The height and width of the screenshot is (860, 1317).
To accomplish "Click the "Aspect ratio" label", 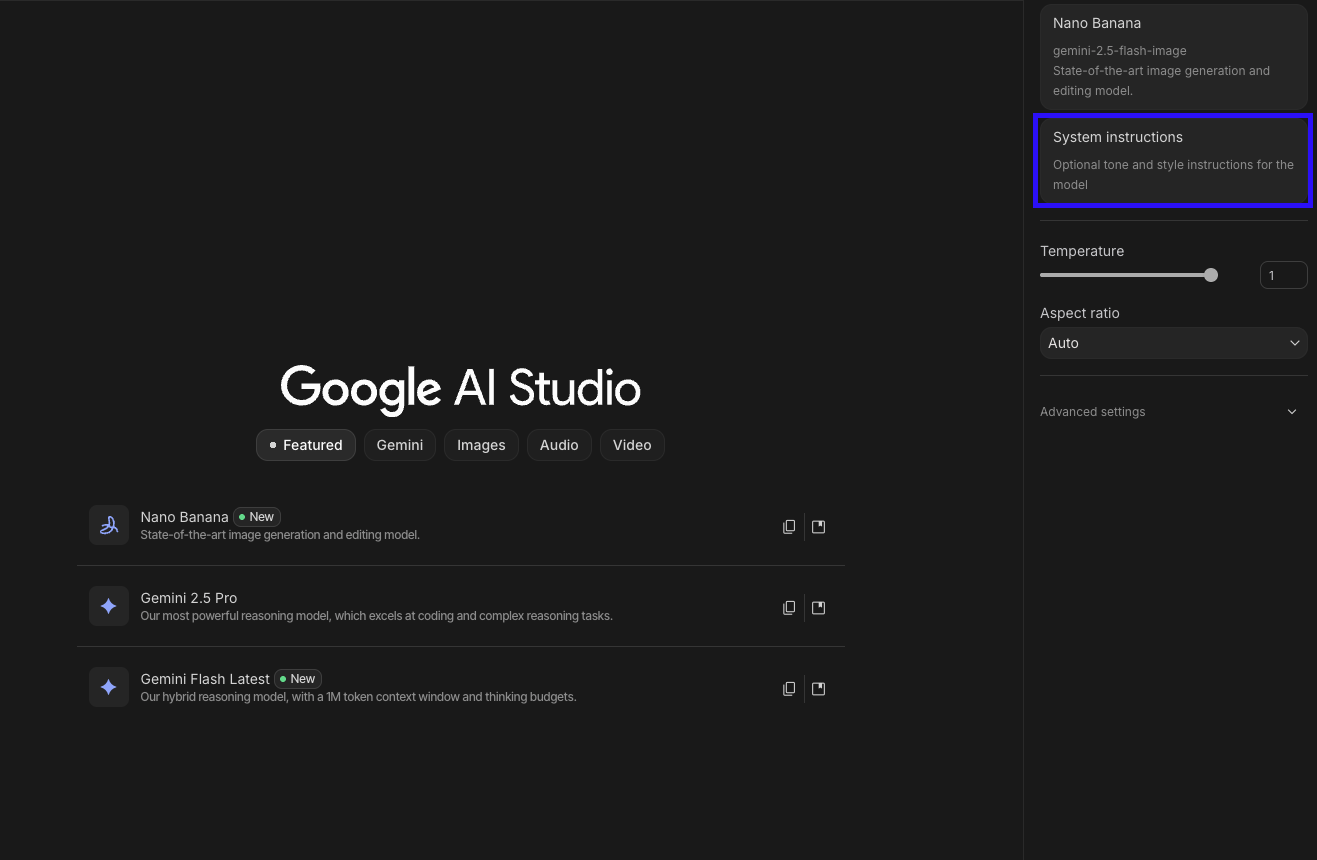I will pyautogui.click(x=1080, y=313).
